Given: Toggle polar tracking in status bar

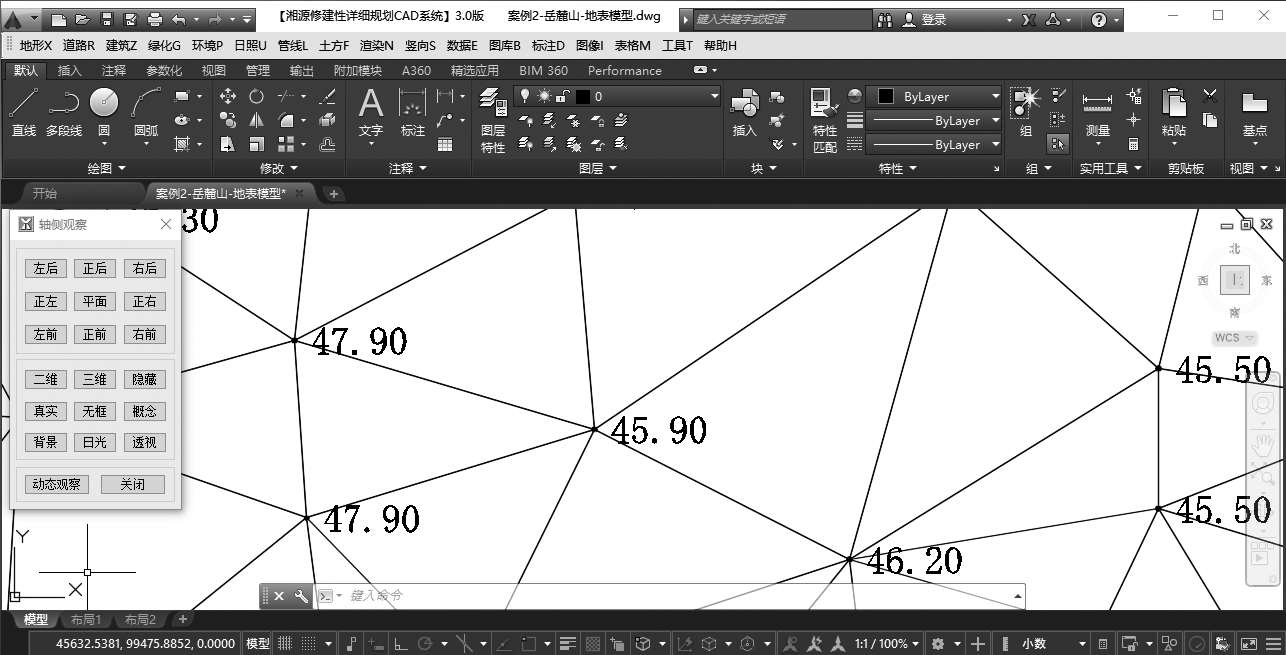Looking at the screenshot, I should [424, 643].
